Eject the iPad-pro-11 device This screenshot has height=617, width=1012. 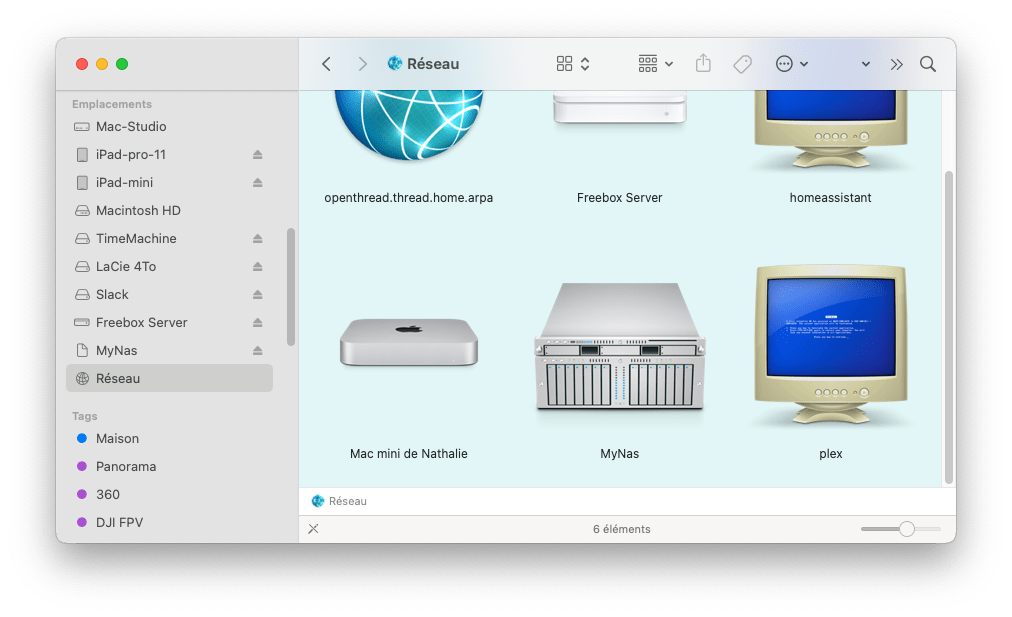tap(257, 155)
